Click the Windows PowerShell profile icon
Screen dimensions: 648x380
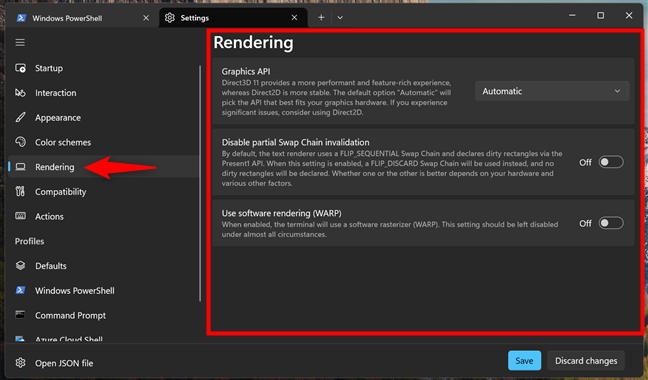(20, 290)
